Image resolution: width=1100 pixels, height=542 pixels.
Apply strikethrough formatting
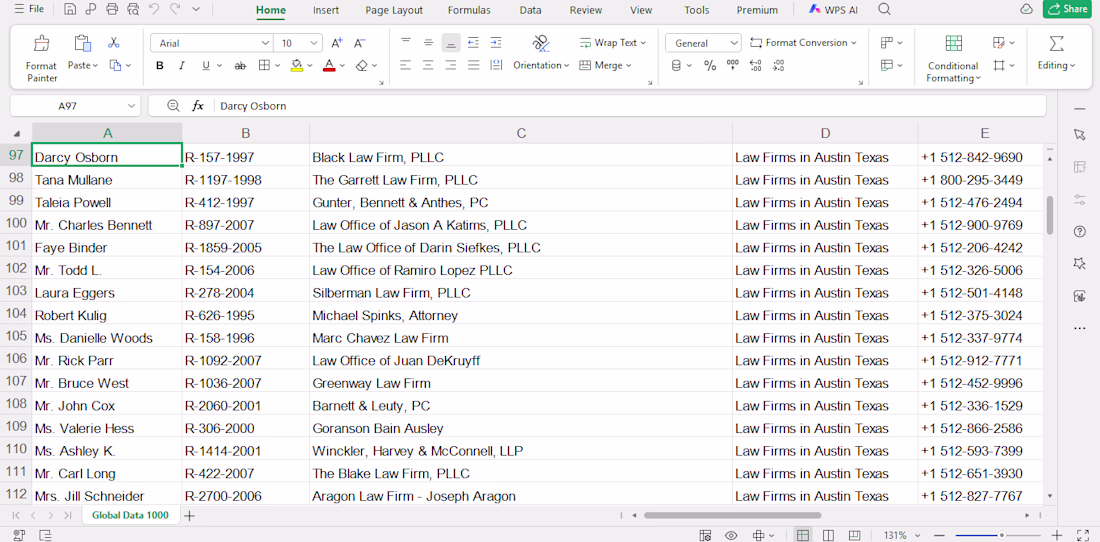point(240,65)
